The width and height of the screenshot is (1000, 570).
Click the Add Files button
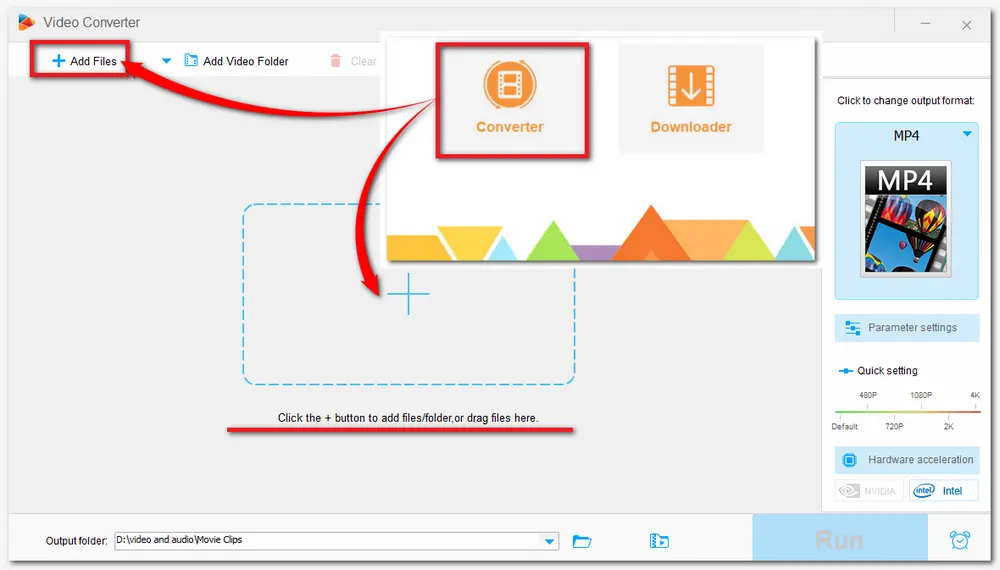(84, 61)
